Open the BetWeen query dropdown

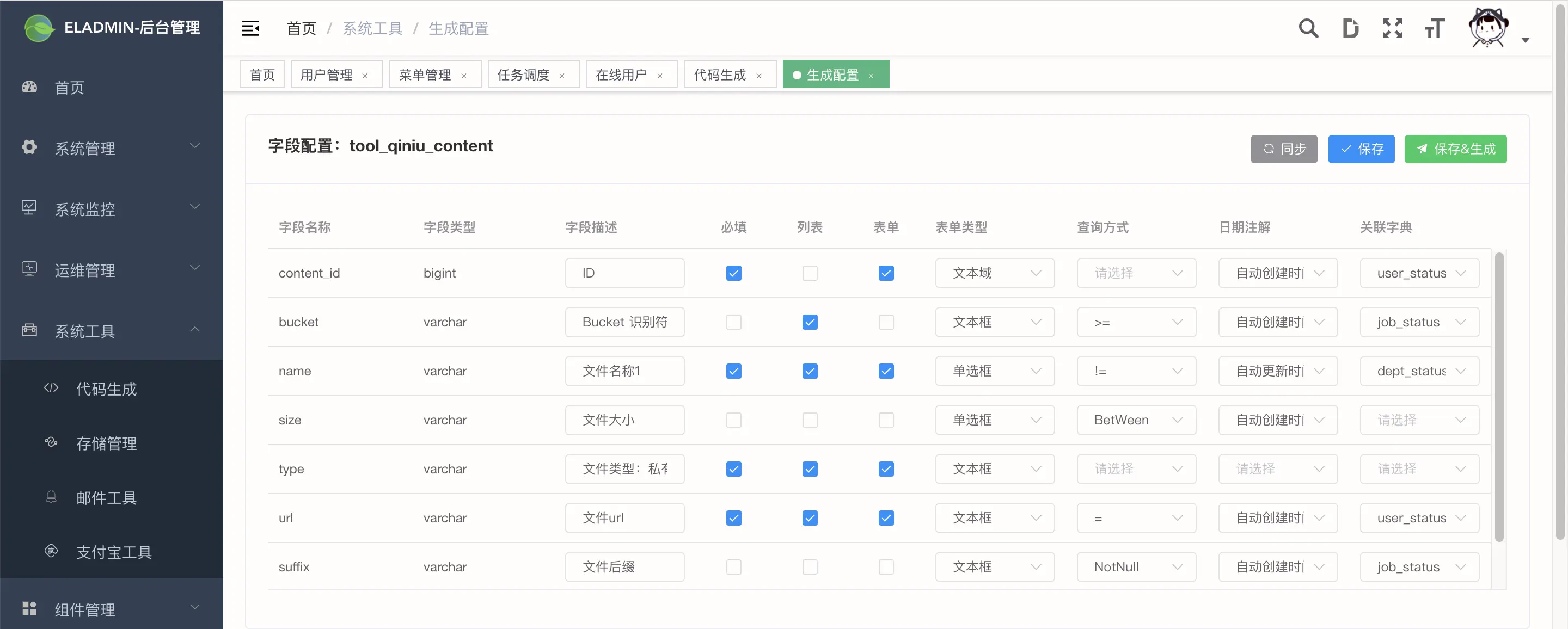pyautogui.click(x=1135, y=420)
